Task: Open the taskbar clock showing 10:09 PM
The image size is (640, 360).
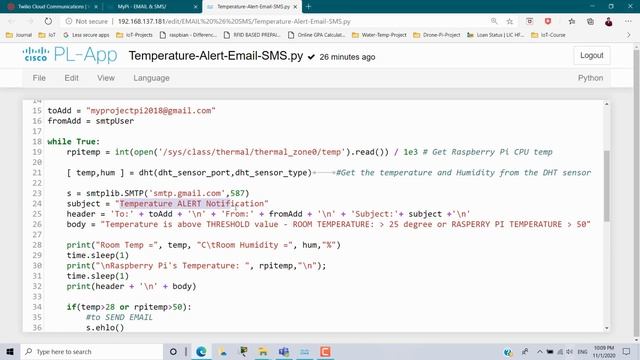Action: click(604, 351)
